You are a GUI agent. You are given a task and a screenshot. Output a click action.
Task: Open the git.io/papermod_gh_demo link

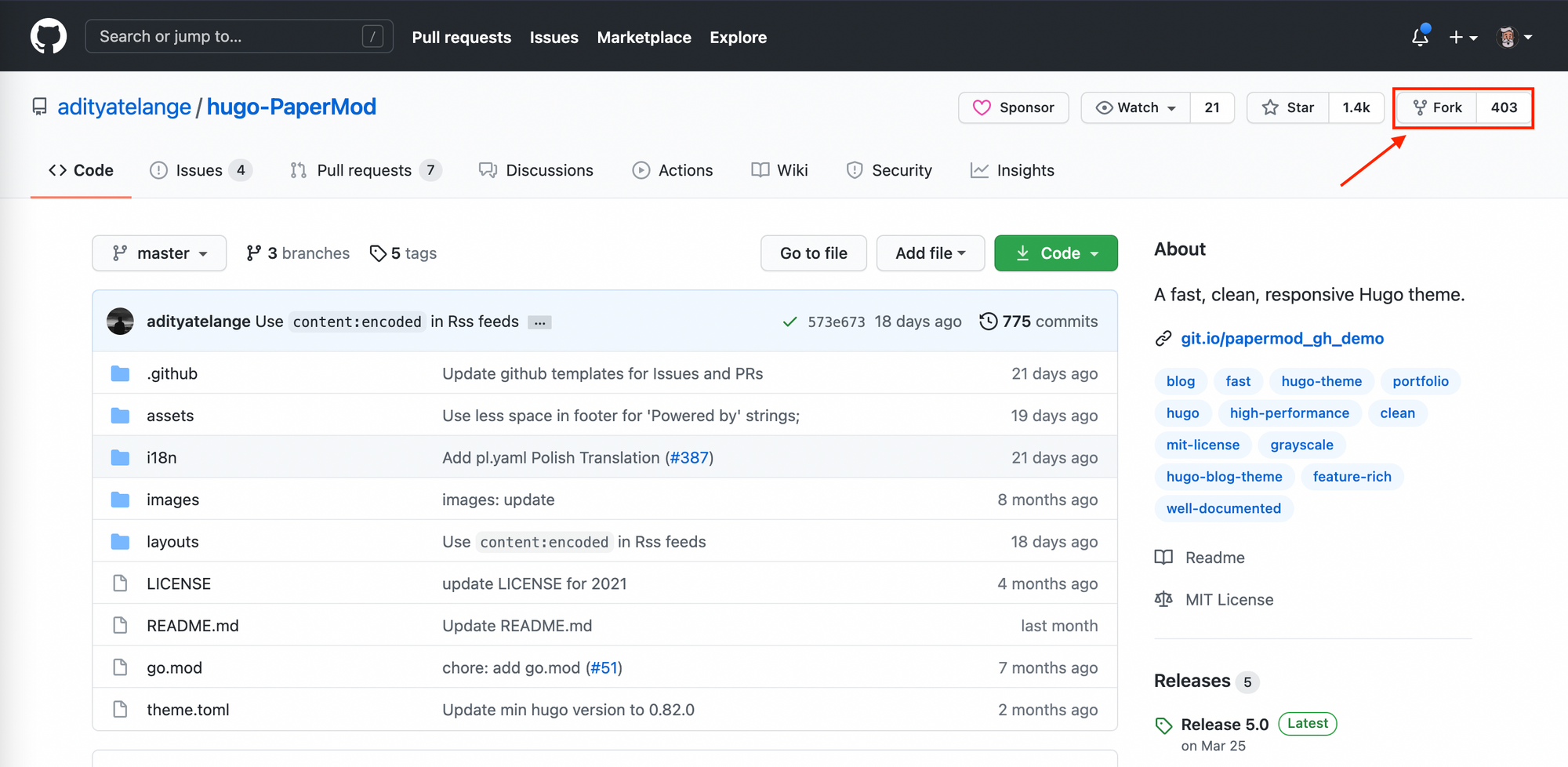1282,338
